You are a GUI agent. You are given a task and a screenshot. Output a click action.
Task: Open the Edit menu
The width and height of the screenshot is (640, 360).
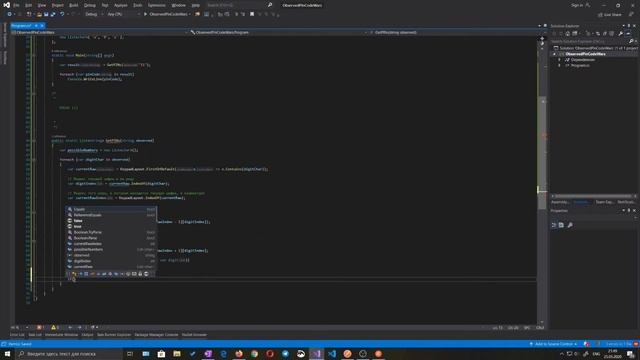(28, 5)
